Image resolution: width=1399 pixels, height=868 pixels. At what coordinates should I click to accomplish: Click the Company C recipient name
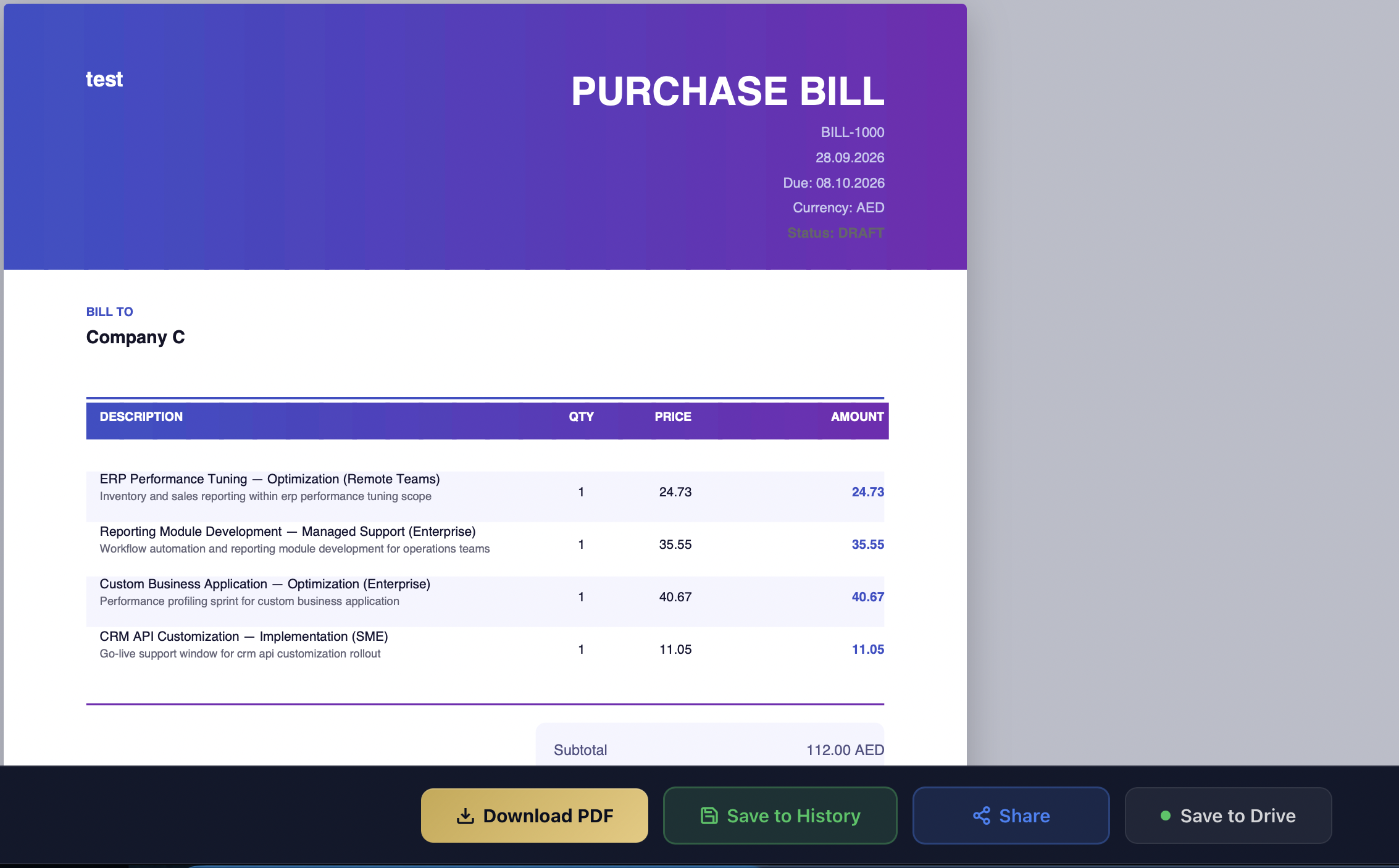135,337
